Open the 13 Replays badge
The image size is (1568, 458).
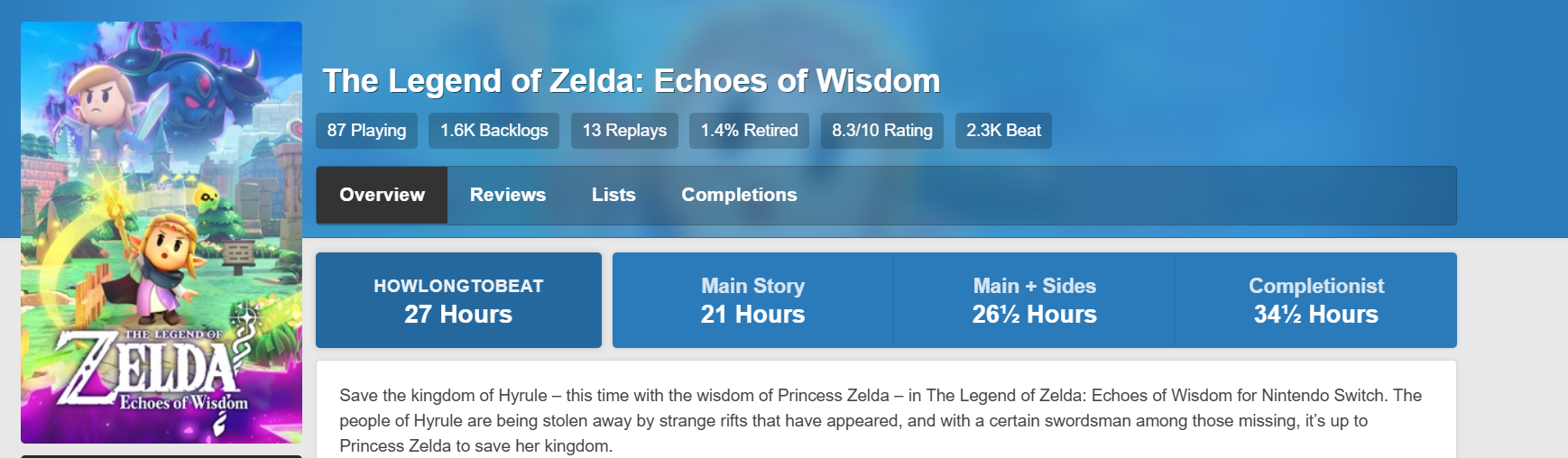pyautogui.click(x=624, y=131)
